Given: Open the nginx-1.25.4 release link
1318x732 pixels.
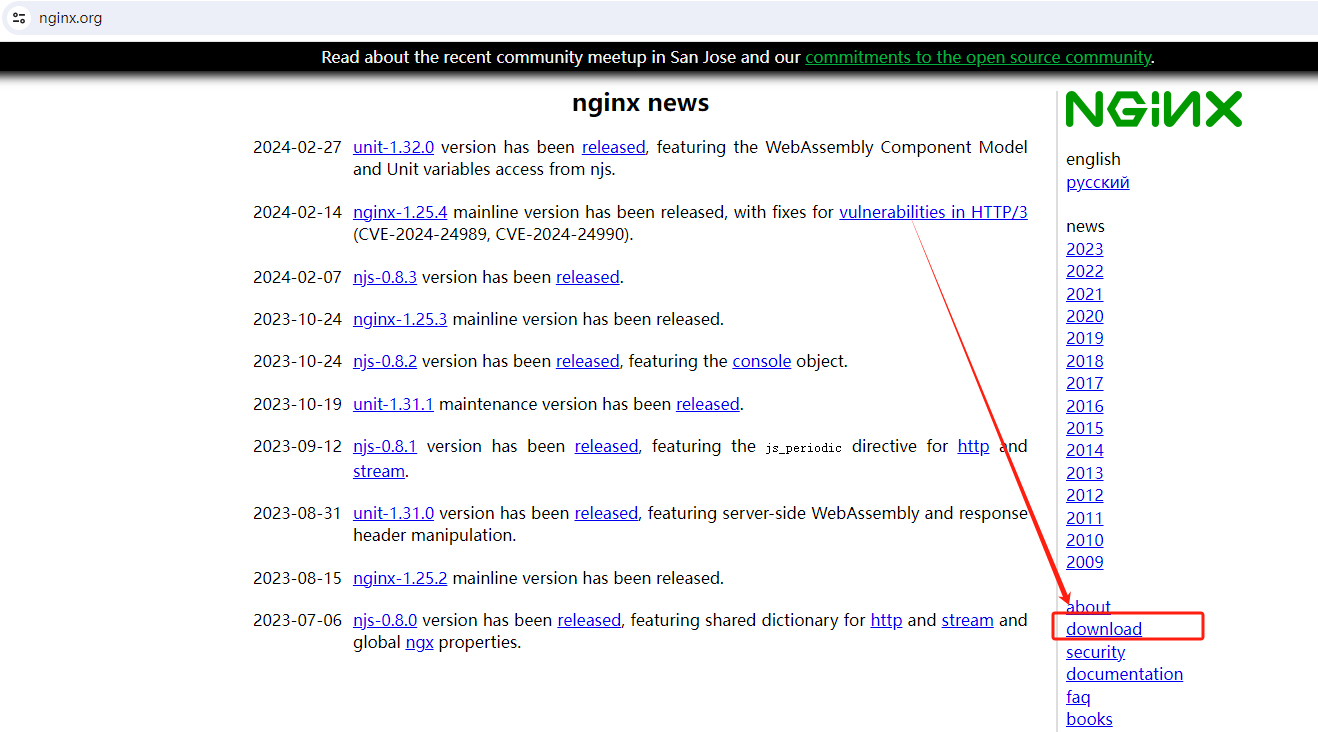Looking at the screenshot, I should [x=400, y=212].
